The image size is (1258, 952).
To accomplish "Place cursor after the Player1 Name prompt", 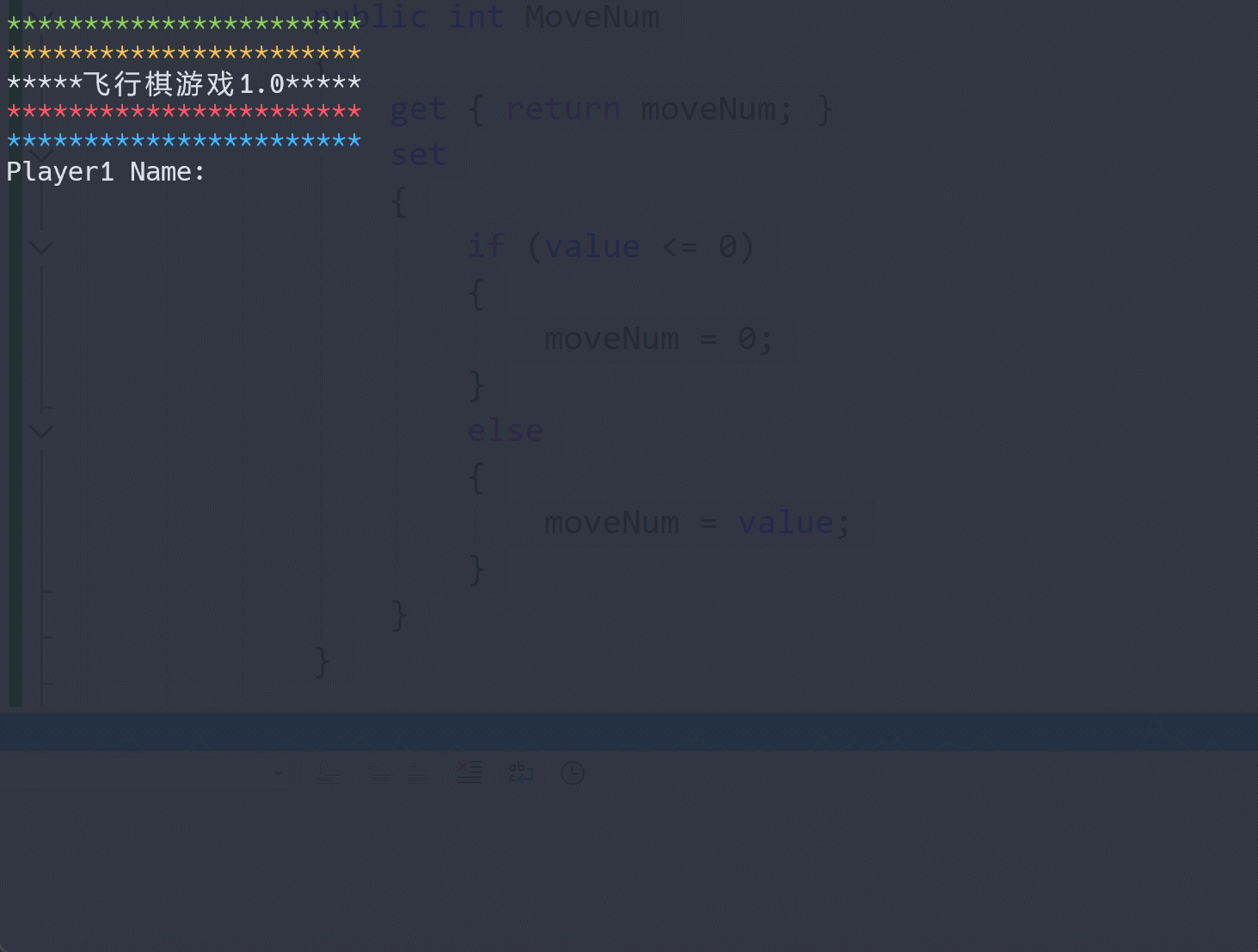I will [219, 171].
